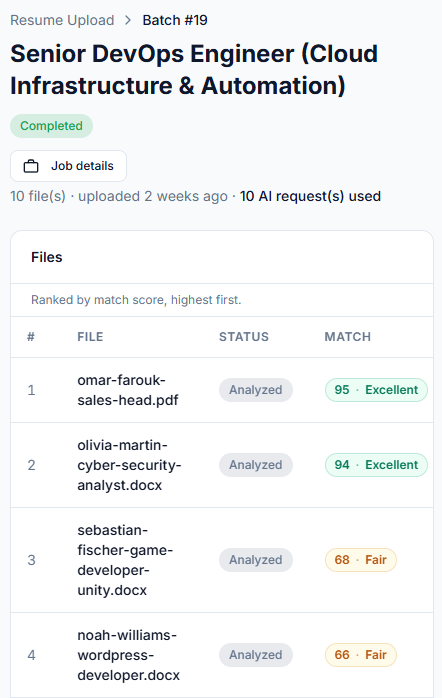Go back to Resume Upload breadcrumb
Image resolution: width=442 pixels, height=698 pixels.
click(x=62, y=20)
